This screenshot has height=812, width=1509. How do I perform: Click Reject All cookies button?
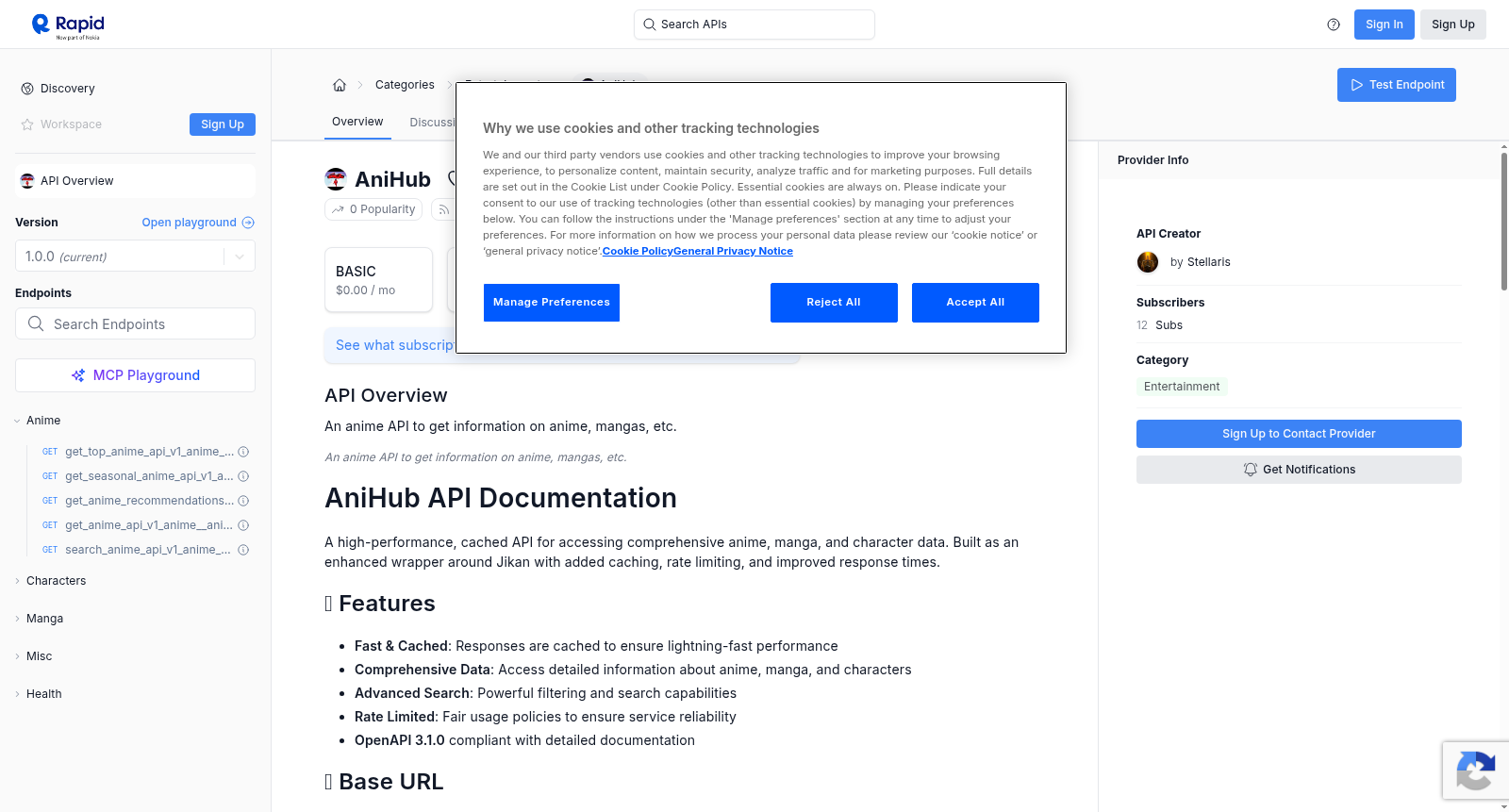[834, 303]
